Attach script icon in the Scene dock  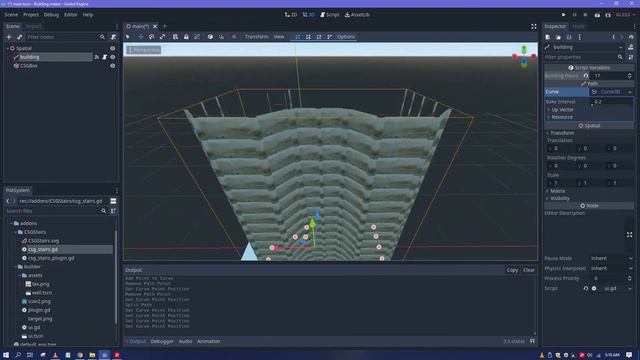(113, 37)
